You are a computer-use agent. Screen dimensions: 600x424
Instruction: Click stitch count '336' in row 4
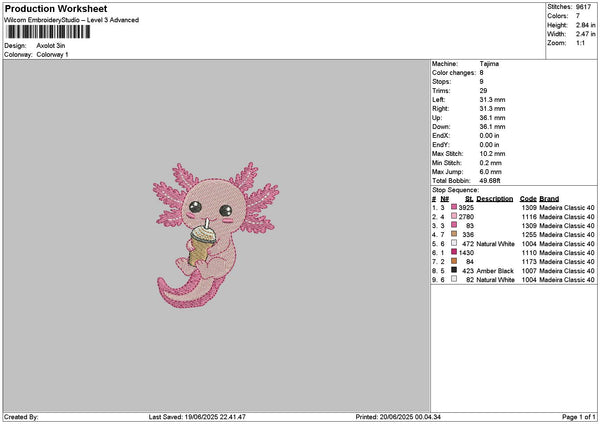pyautogui.click(x=468, y=235)
